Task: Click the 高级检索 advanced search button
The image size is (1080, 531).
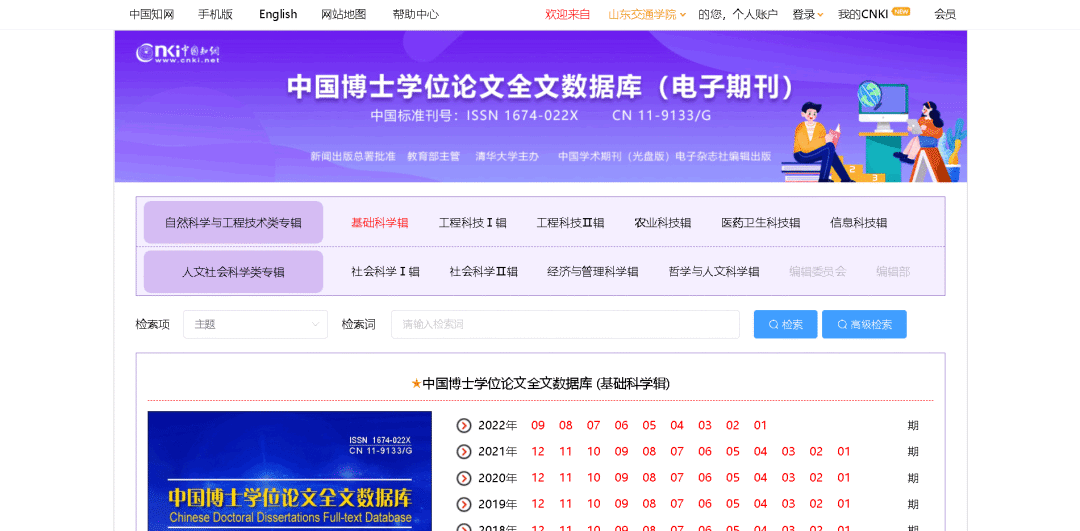Action: coord(864,324)
